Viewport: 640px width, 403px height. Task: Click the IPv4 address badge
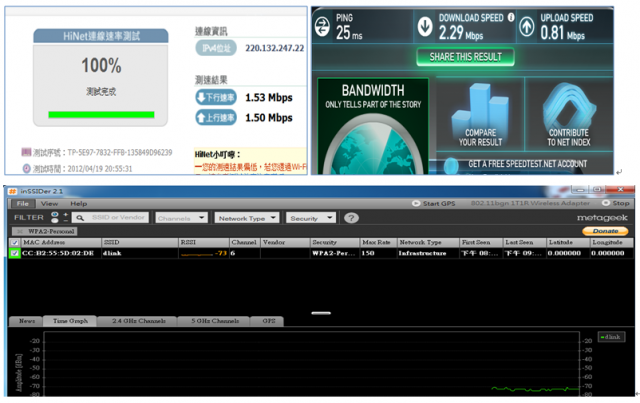coord(216,48)
